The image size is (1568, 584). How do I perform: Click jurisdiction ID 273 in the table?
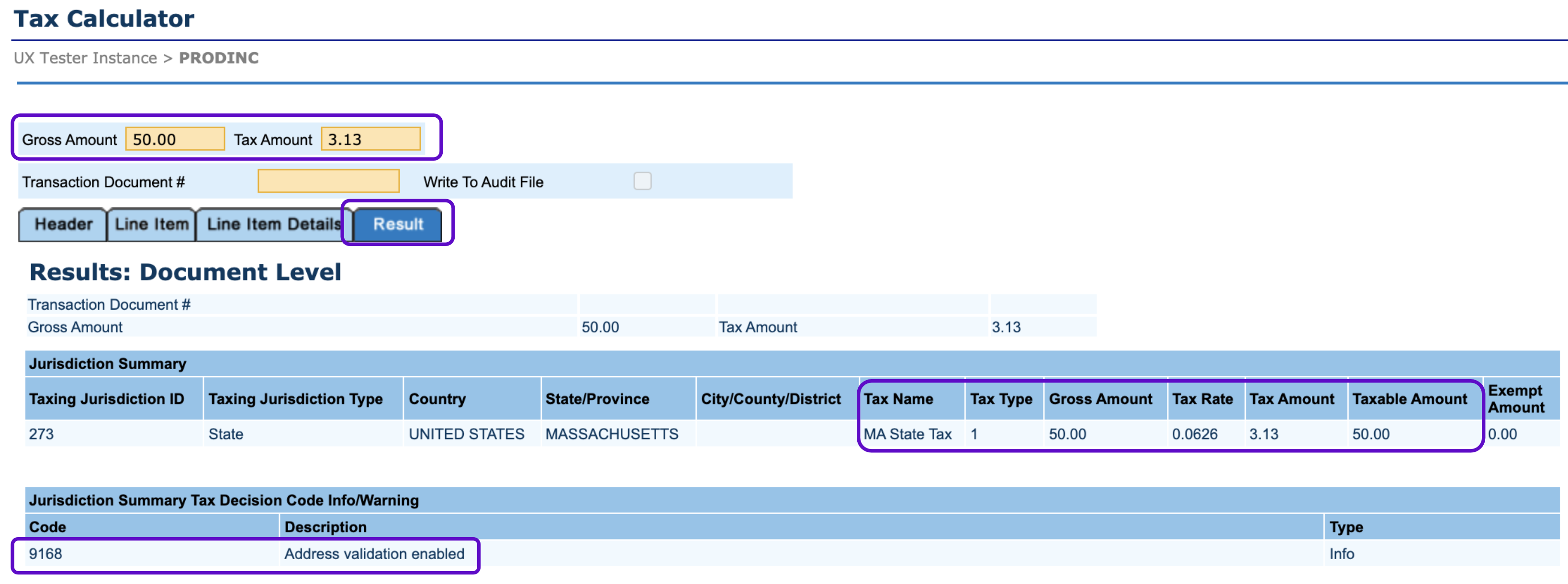coord(41,434)
